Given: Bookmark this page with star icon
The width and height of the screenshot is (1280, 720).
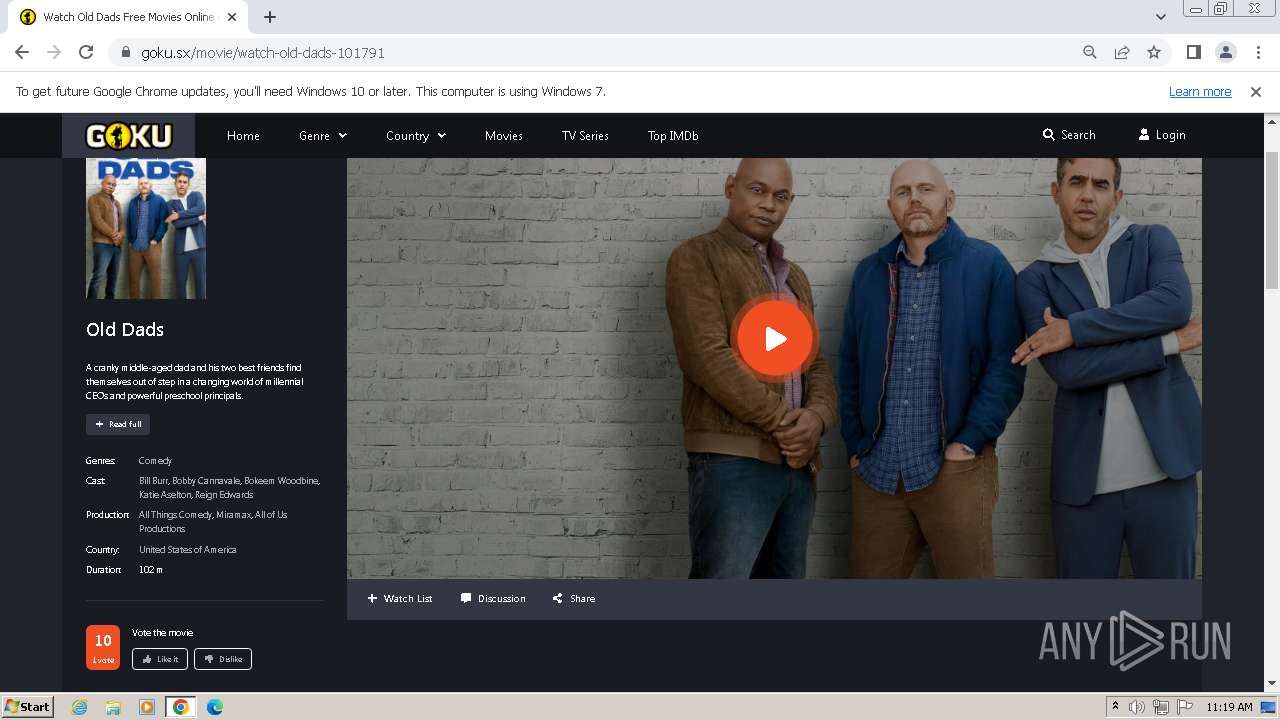Looking at the screenshot, I should (1154, 52).
